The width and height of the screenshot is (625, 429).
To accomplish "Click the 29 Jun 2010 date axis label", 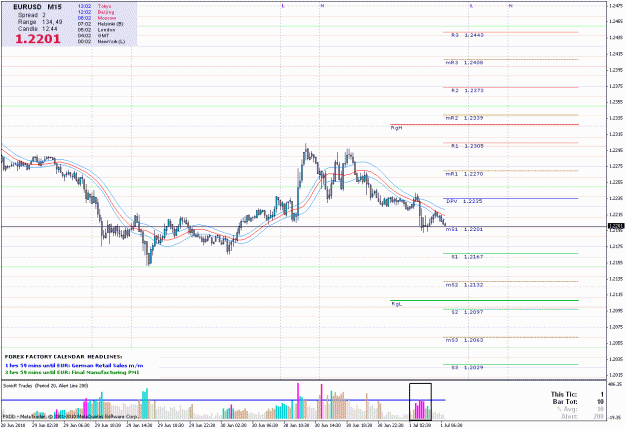I will click(x=13, y=425).
